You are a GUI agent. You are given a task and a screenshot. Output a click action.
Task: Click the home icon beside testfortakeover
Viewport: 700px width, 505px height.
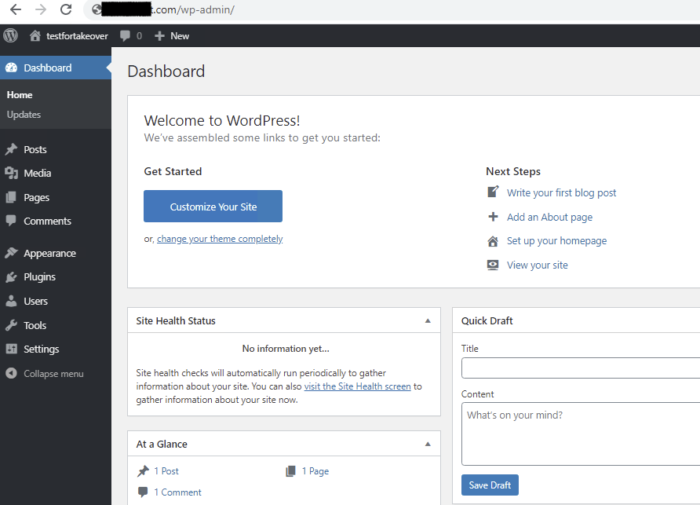(x=35, y=36)
